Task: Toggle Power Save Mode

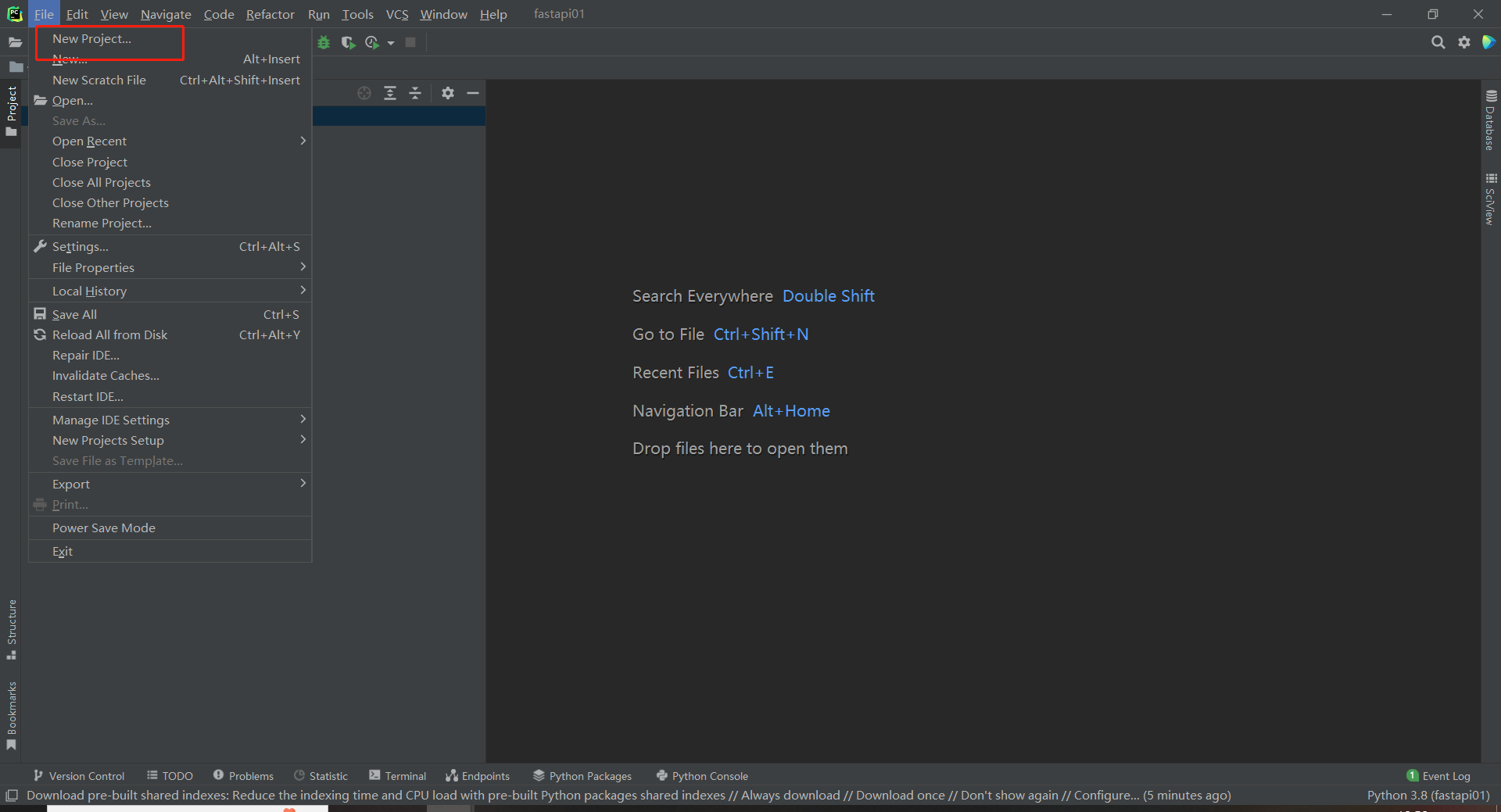Action: (170, 528)
